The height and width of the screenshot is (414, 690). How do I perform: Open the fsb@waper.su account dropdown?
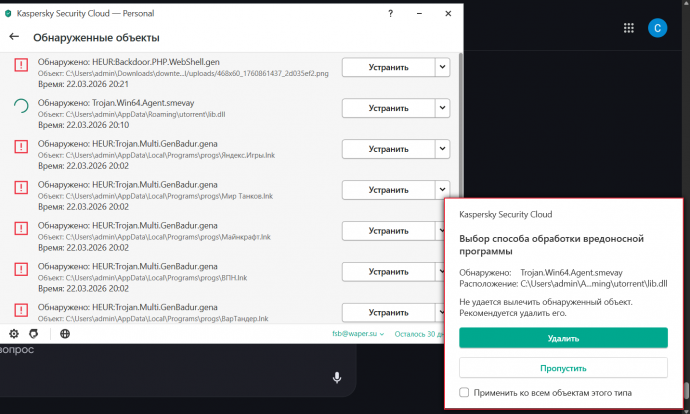pyautogui.click(x=358, y=333)
